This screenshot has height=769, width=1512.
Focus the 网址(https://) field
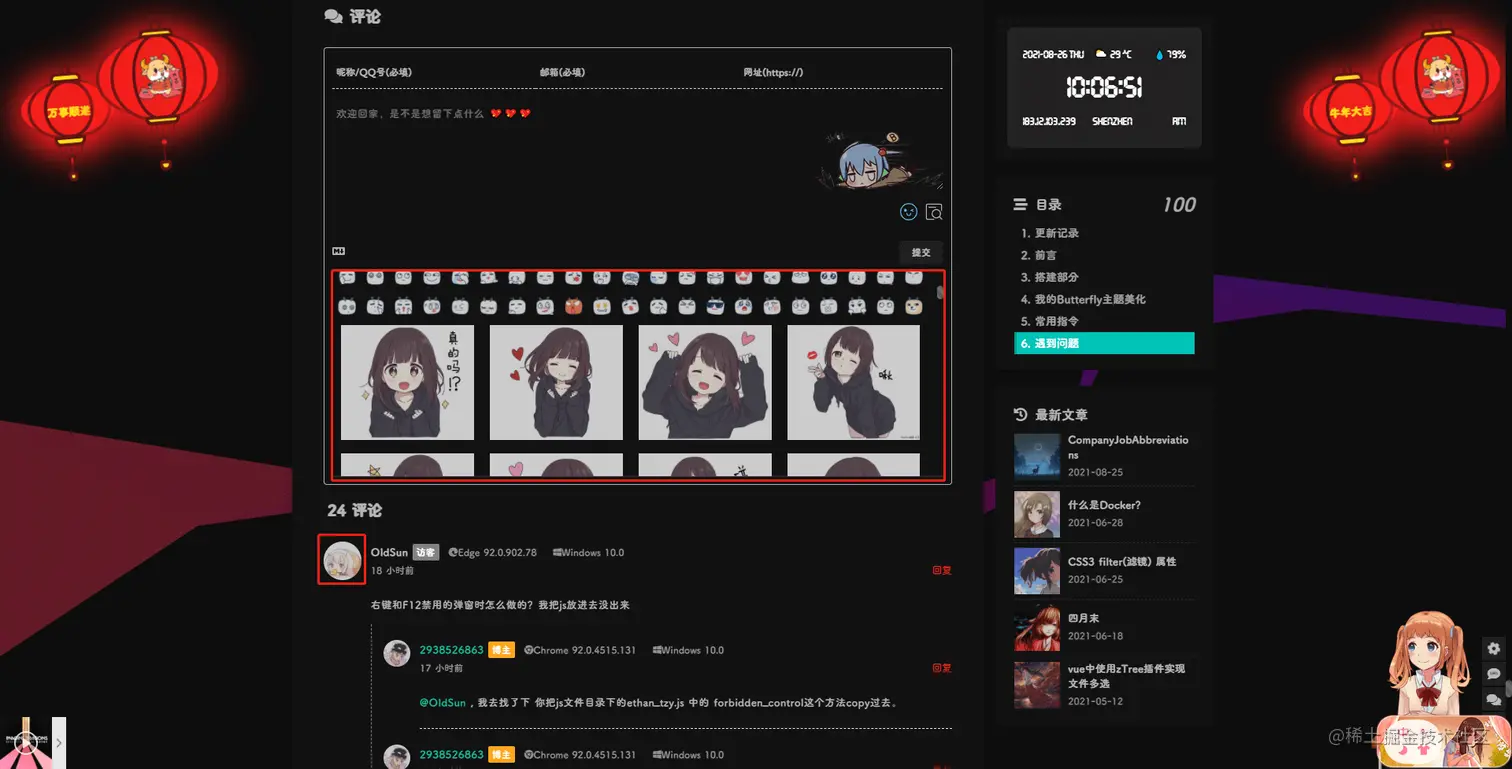click(x=841, y=72)
